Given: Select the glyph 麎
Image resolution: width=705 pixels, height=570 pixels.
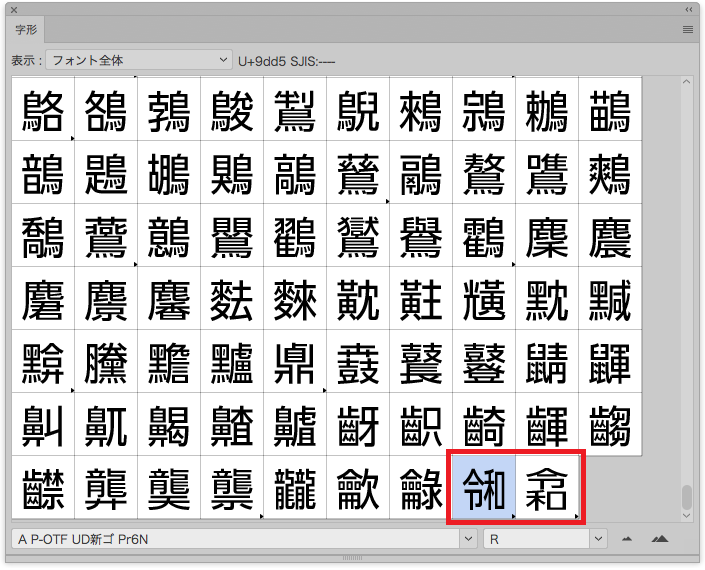Looking at the screenshot, I should [x=610, y=235].
